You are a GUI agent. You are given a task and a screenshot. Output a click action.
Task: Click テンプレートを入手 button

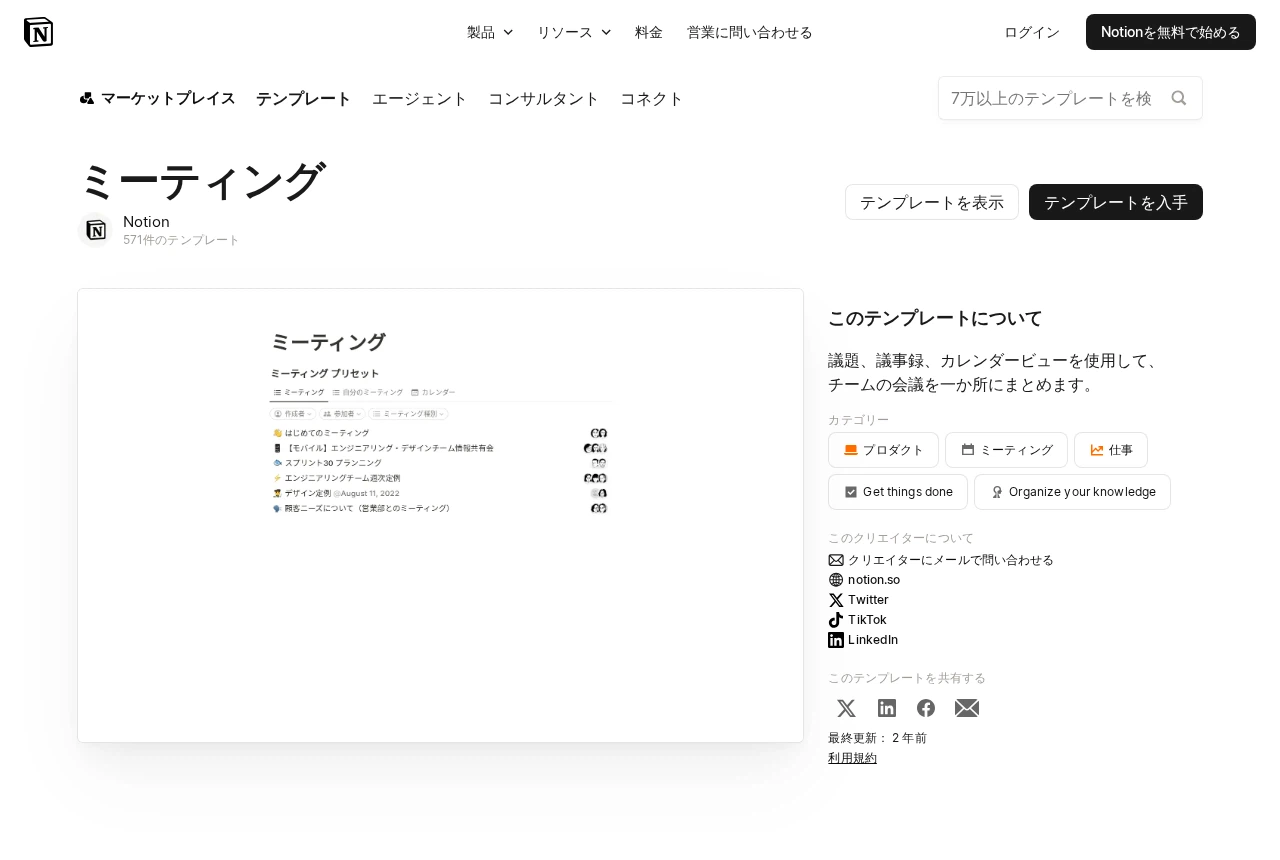pos(1116,202)
